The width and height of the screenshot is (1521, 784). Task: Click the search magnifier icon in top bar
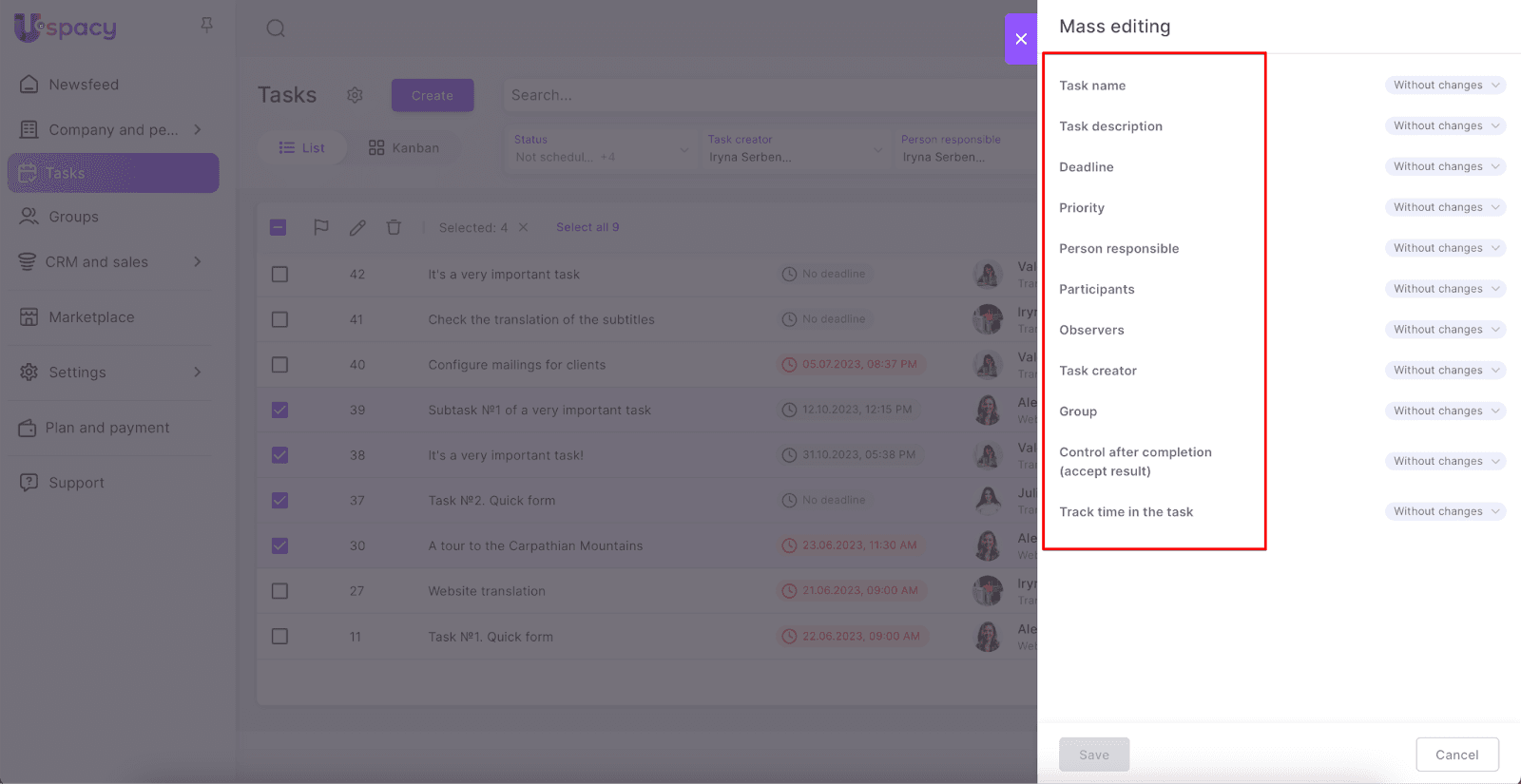coord(276,29)
